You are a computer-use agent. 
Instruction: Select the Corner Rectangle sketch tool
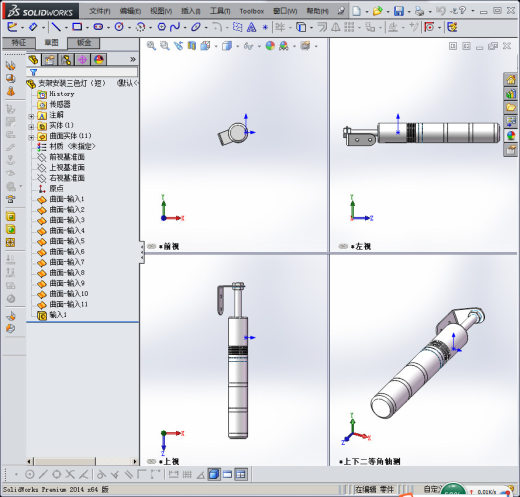tap(77, 27)
